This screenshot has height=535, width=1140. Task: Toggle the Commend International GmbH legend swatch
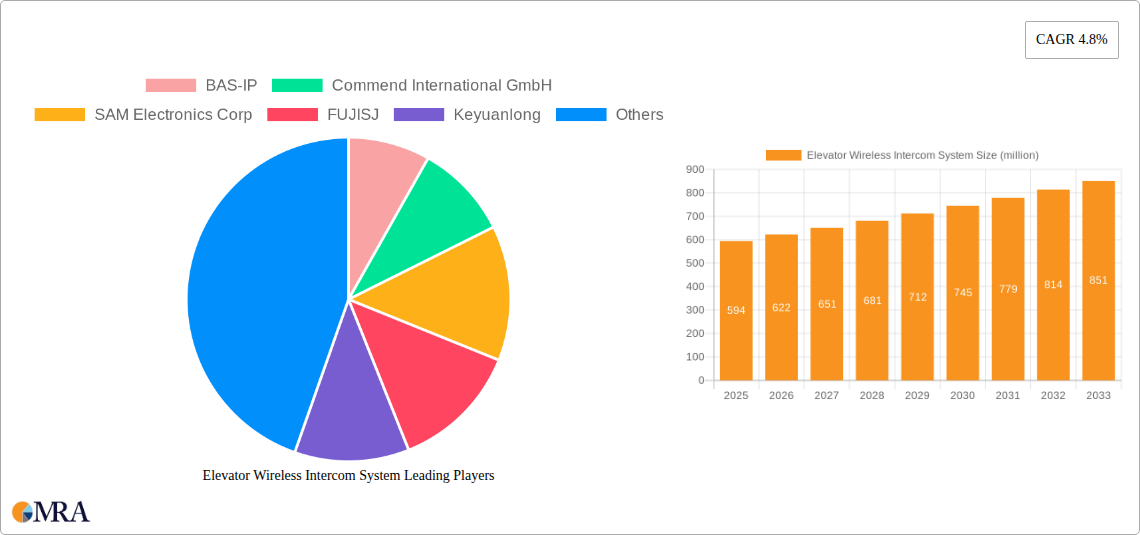tap(297, 85)
